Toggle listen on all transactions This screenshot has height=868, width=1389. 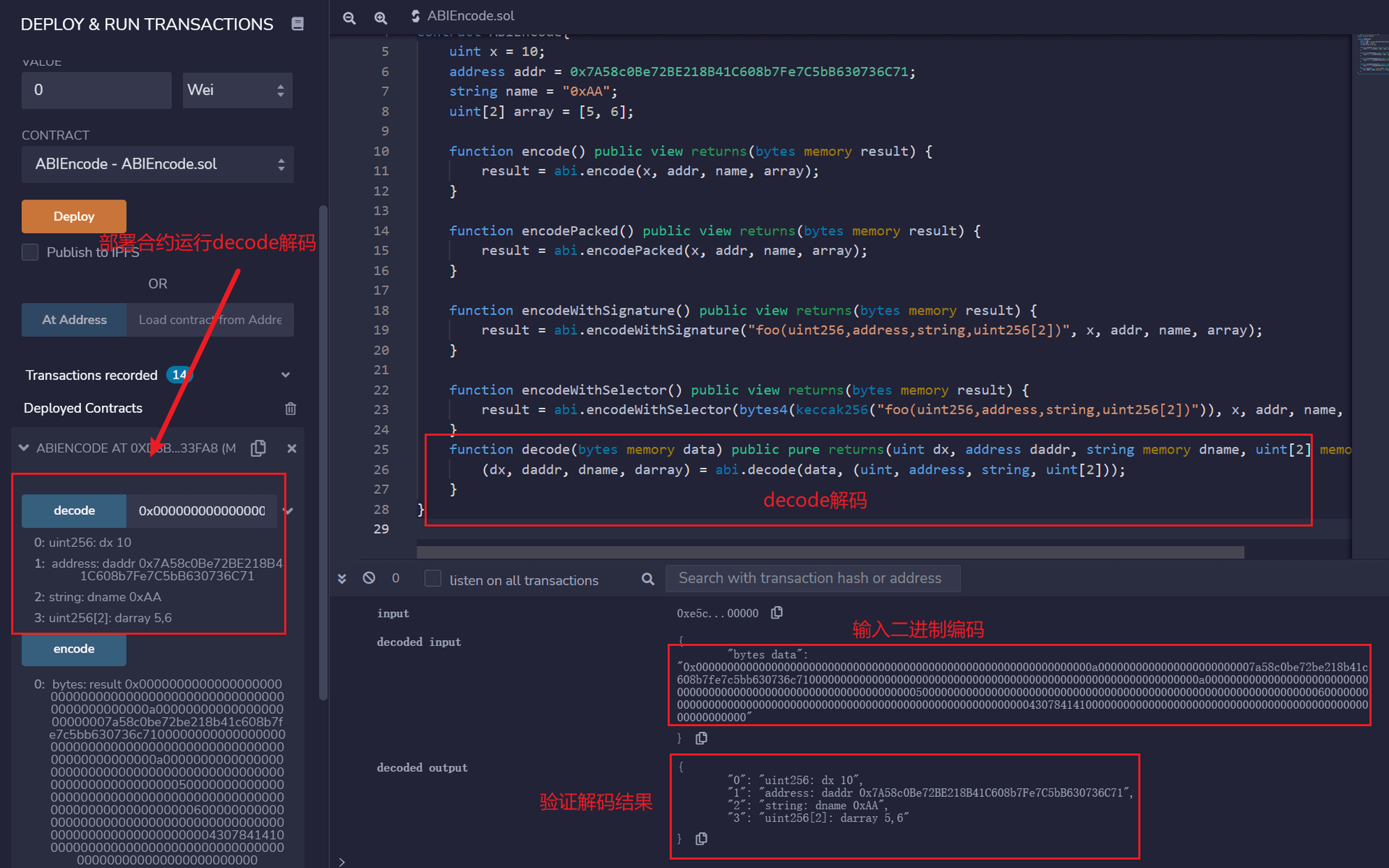(433, 579)
